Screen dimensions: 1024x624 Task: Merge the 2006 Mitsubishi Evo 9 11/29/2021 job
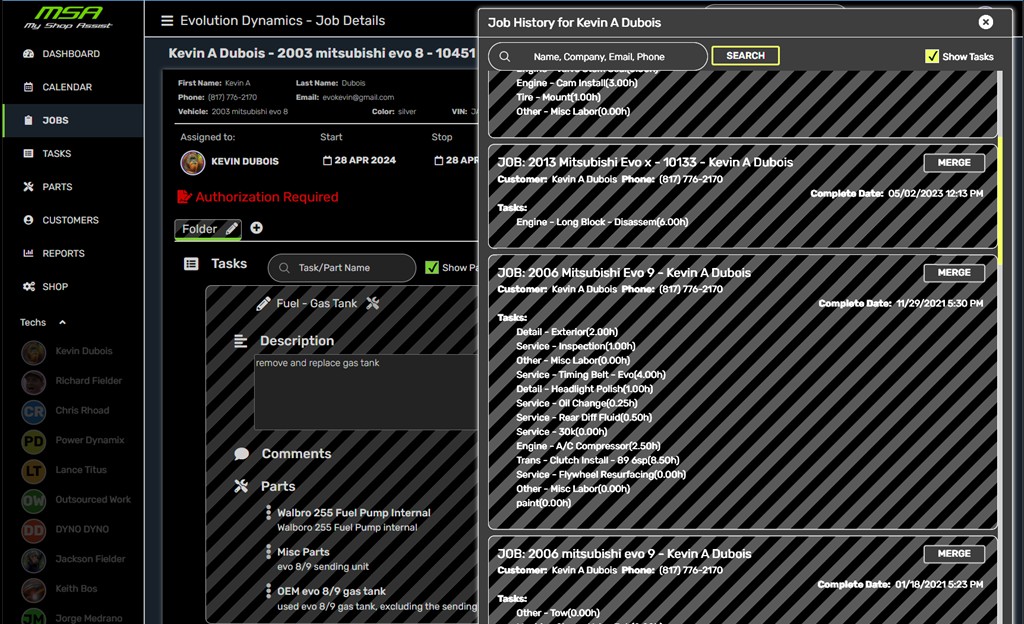pos(954,272)
